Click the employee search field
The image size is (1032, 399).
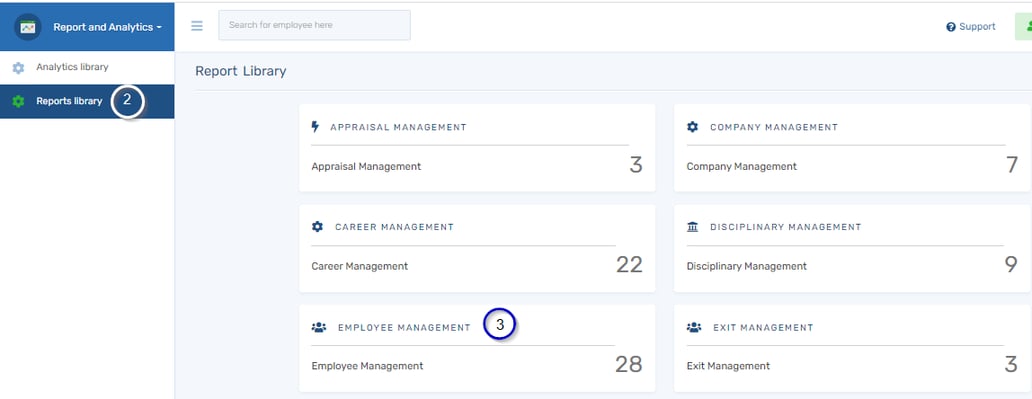click(315, 25)
